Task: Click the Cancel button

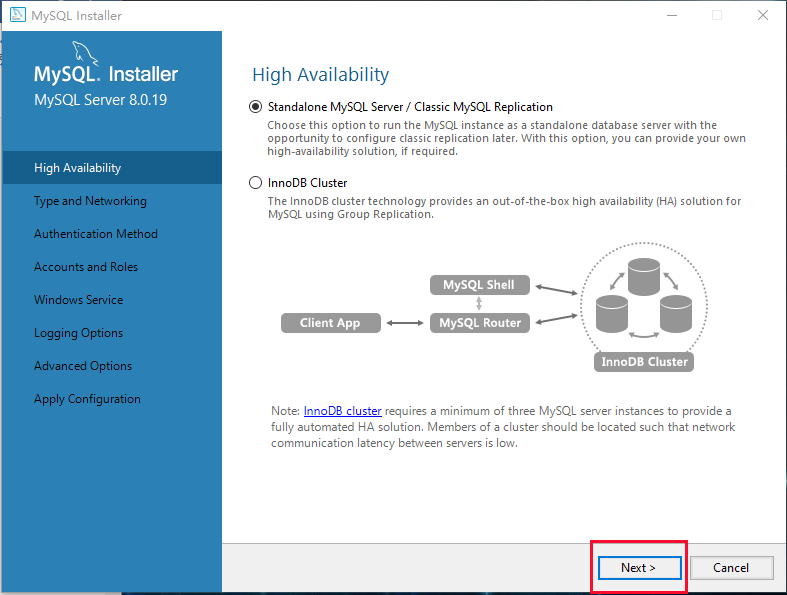Action: 731,567
